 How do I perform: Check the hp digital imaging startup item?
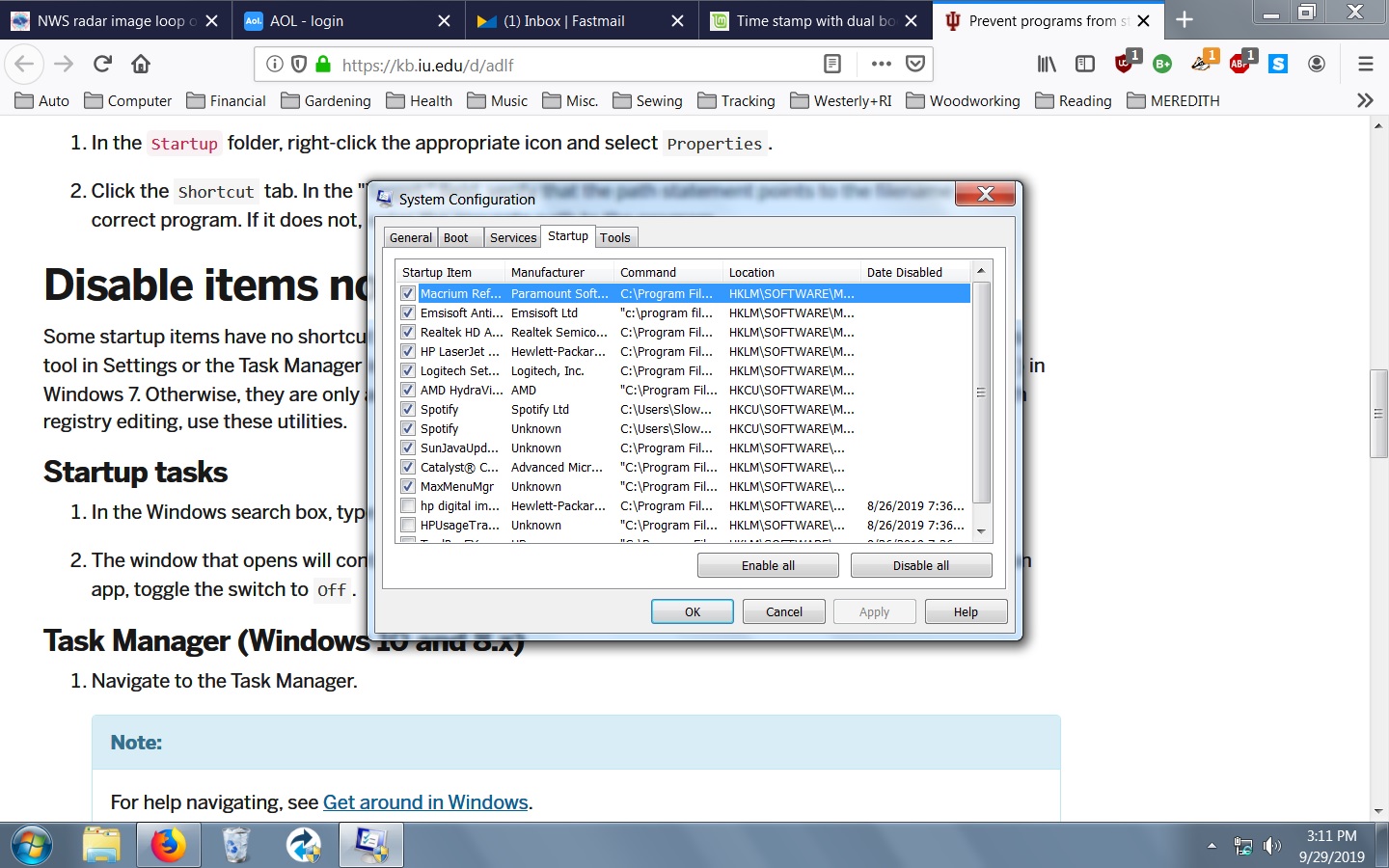coord(408,505)
